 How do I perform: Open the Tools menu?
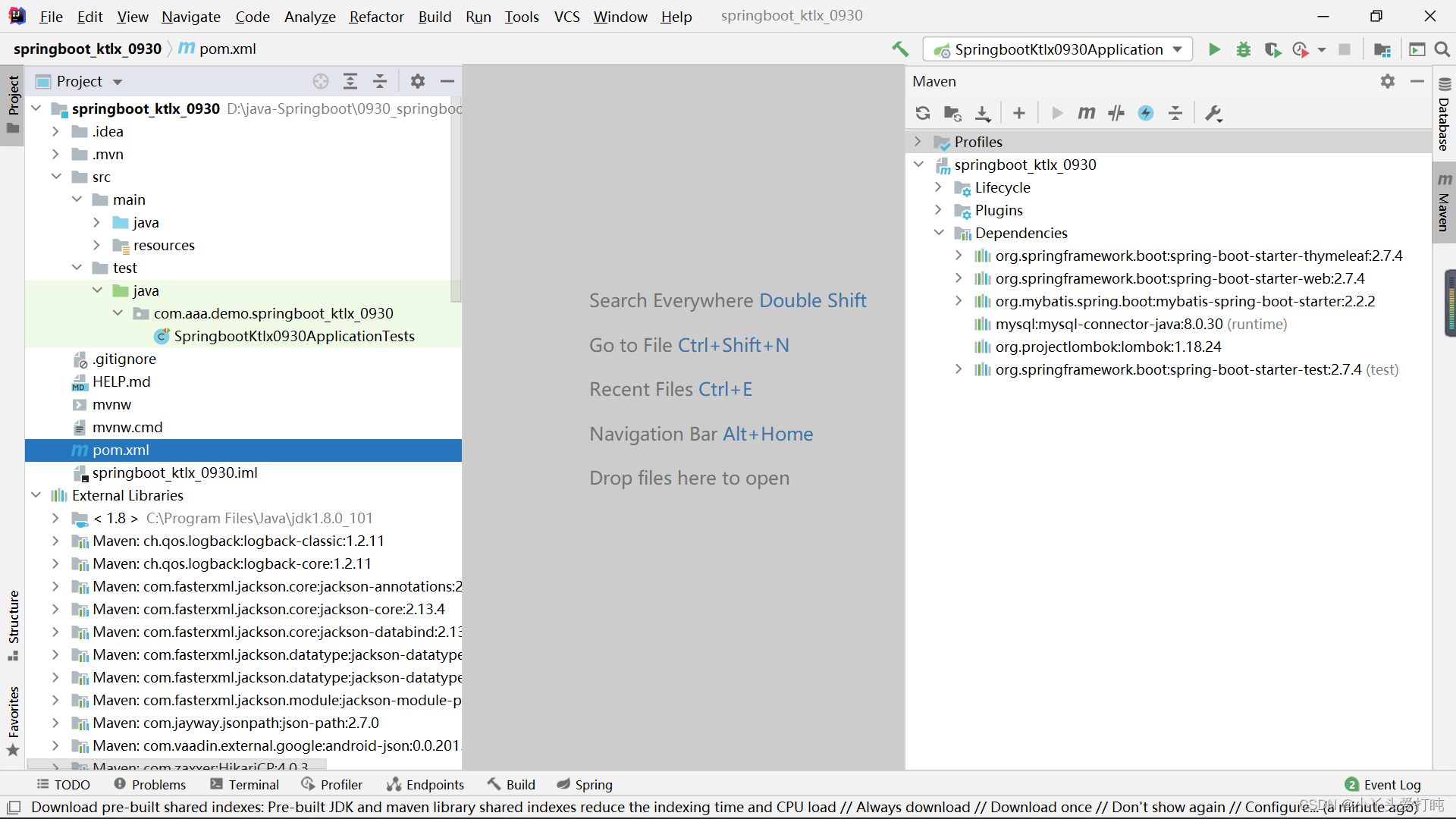click(x=522, y=17)
